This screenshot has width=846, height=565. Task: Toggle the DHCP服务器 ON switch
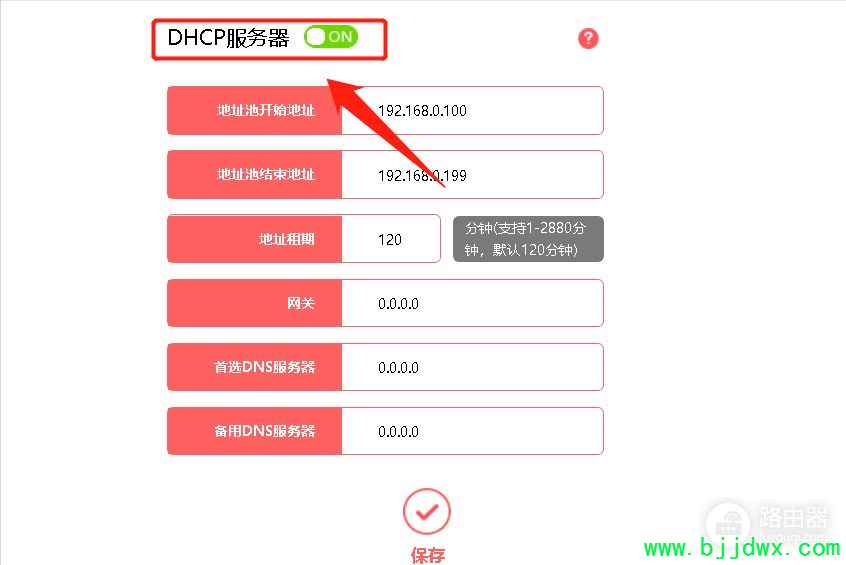pyautogui.click(x=331, y=37)
